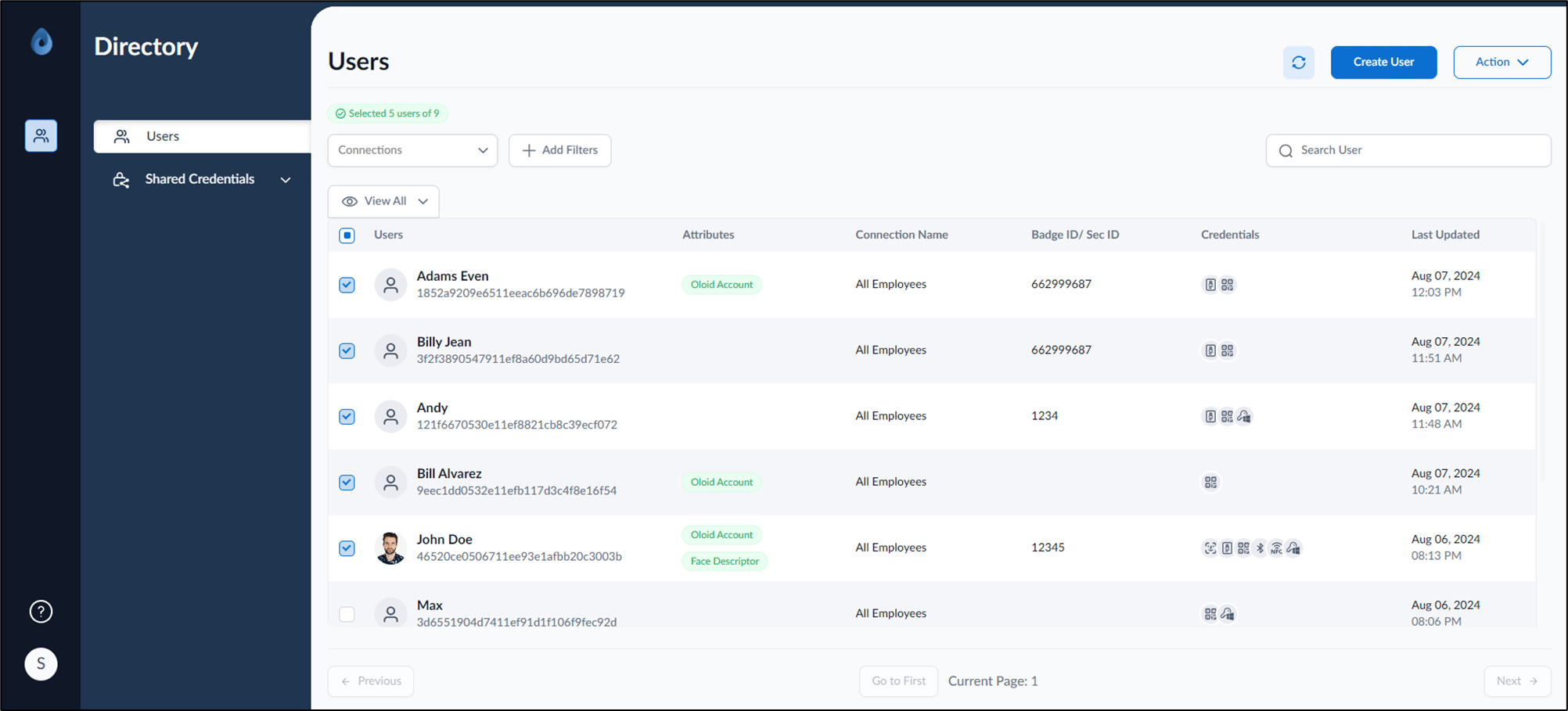Click John Doe's profile photo

[x=390, y=548]
